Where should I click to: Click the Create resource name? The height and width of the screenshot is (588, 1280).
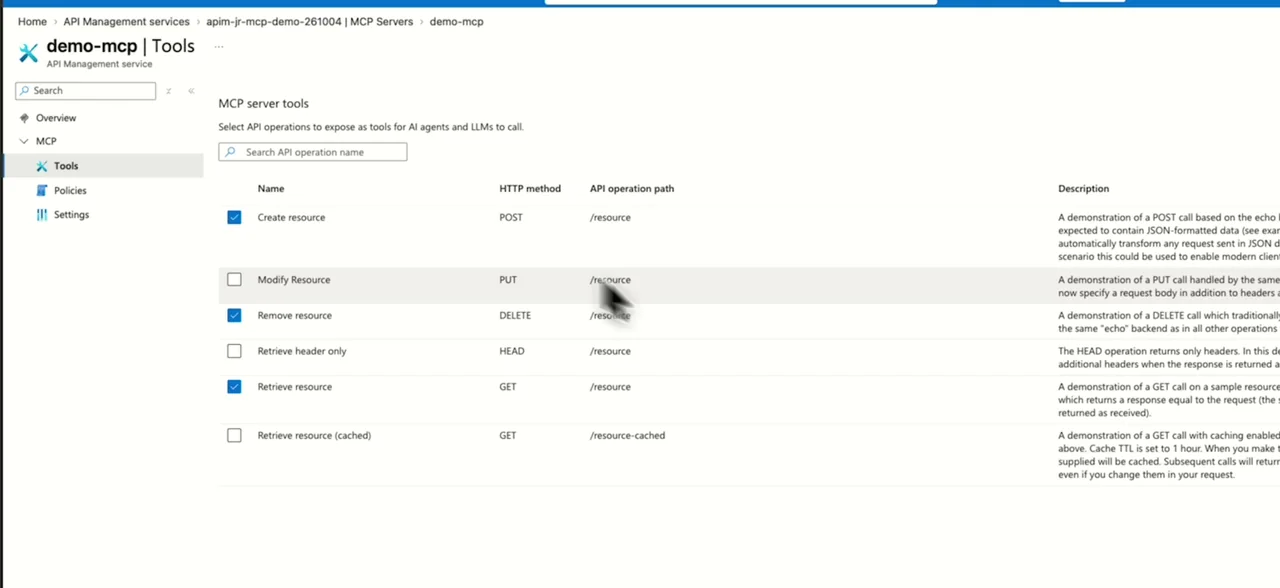click(291, 217)
